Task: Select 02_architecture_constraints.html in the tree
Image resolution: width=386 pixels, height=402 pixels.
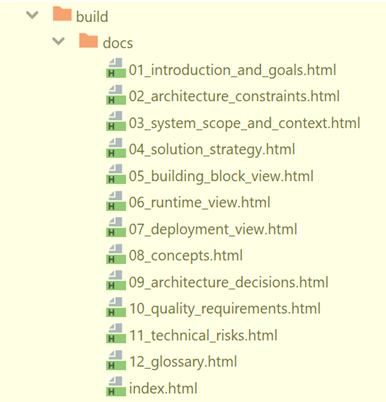Action: (234, 96)
